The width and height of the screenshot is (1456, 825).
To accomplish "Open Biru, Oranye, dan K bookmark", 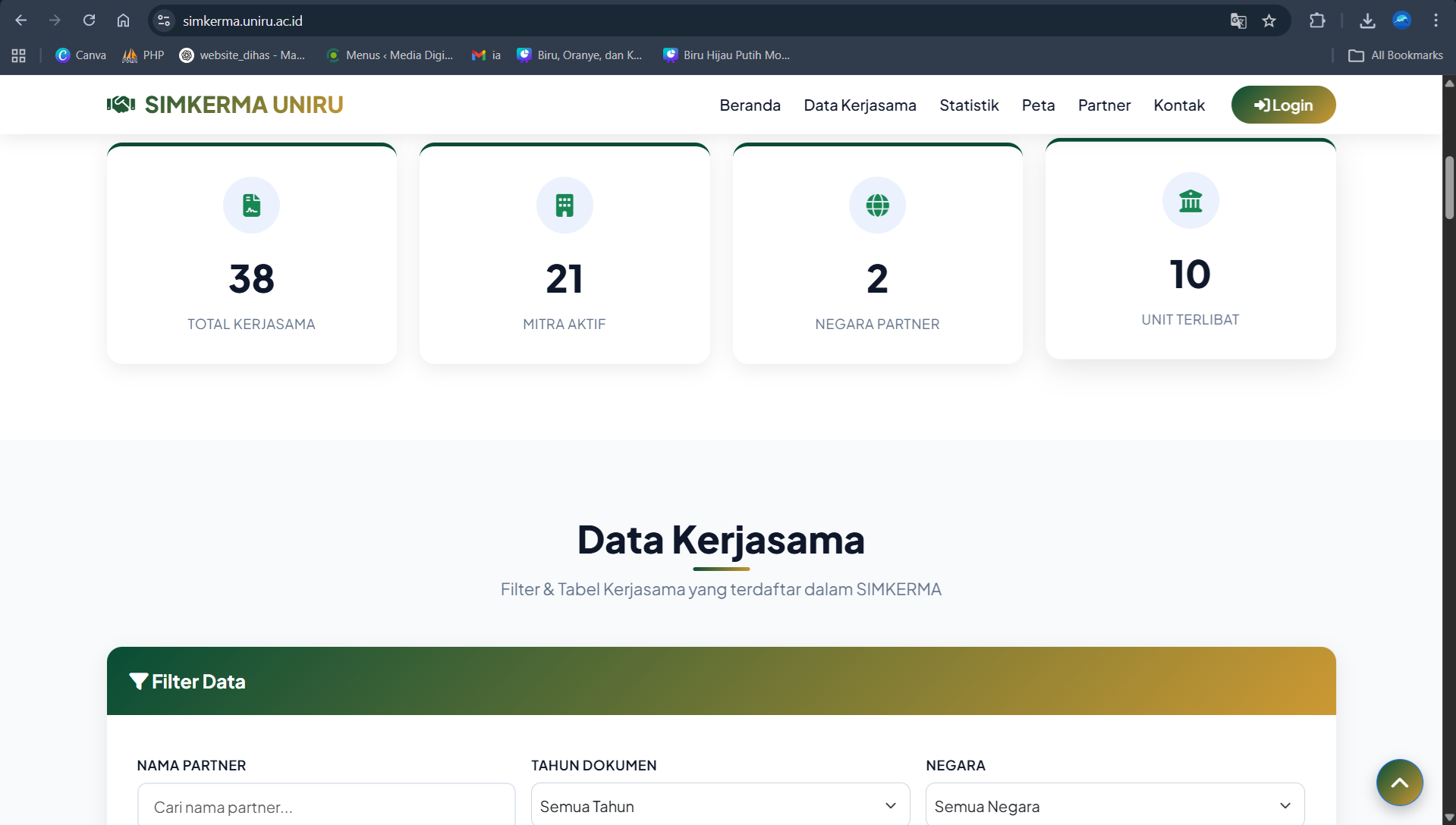I will tap(580, 55).
